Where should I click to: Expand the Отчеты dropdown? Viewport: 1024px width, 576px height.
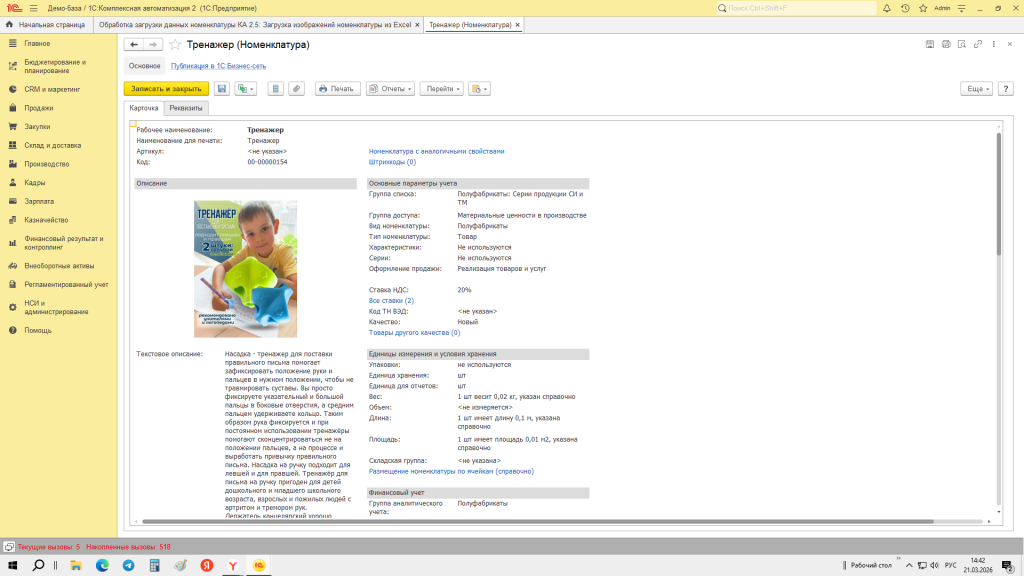tap(390, 89)
